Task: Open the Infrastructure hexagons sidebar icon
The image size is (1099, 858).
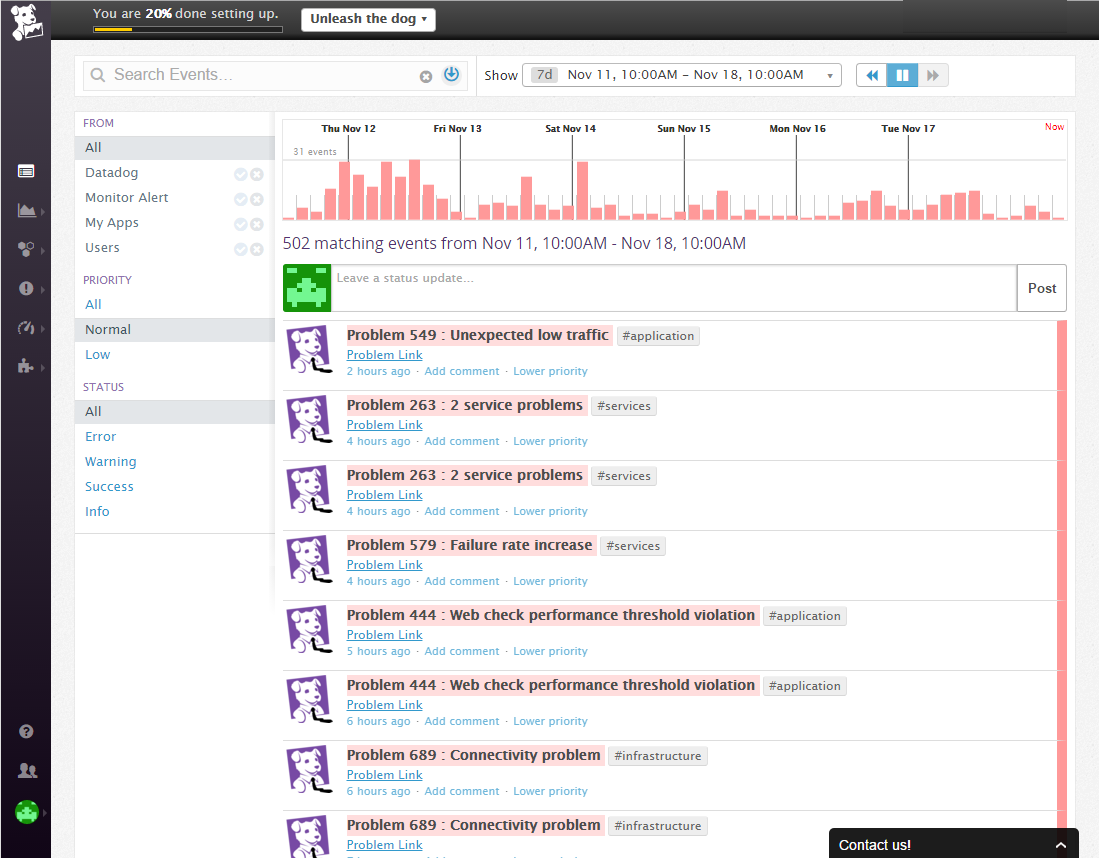Action: pos(26,249)
